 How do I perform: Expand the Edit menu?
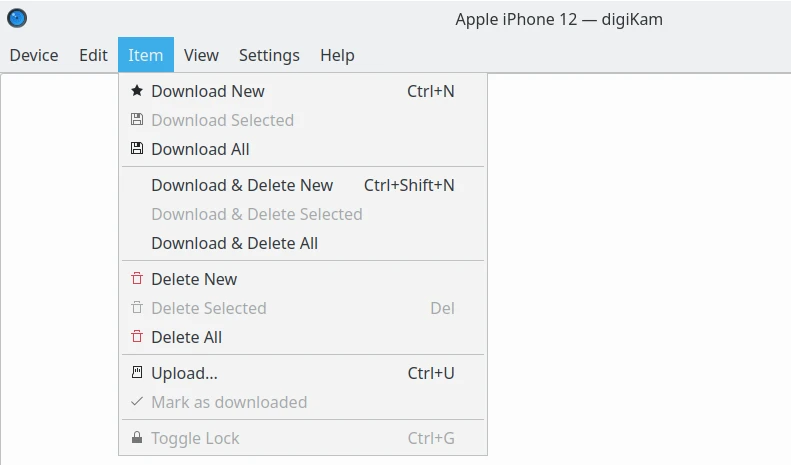93,55
